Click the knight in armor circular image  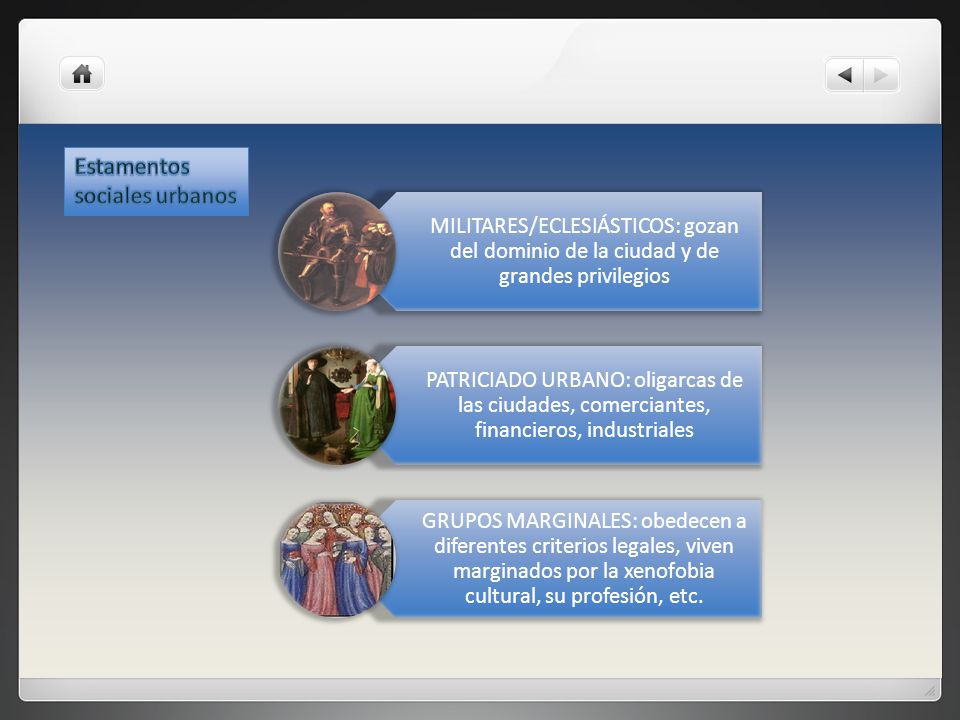(337, 251)
